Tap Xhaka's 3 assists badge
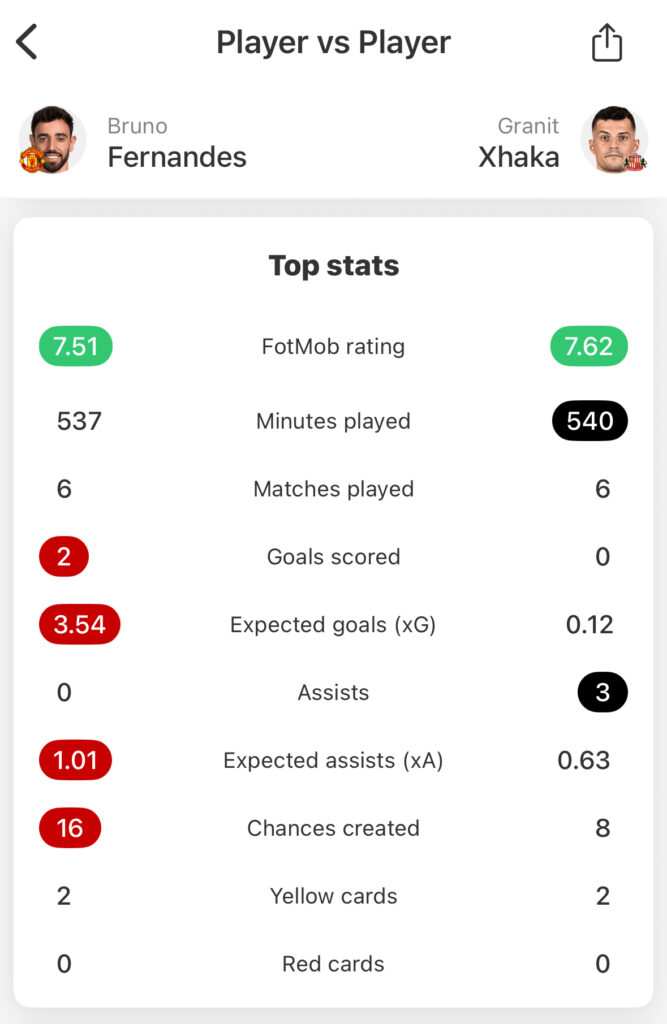Screen dimensions: 667x1024 (602, 693)
